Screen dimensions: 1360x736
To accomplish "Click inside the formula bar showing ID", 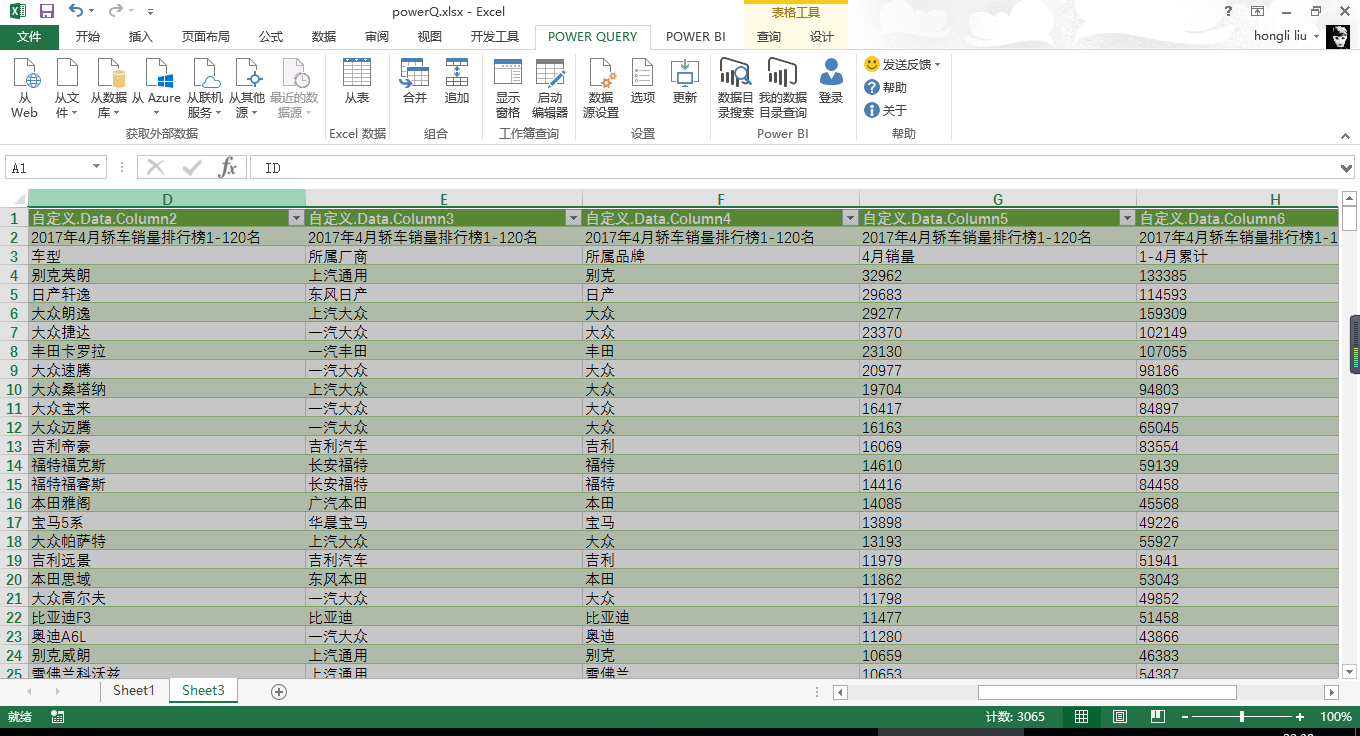I will coord(795,168).
